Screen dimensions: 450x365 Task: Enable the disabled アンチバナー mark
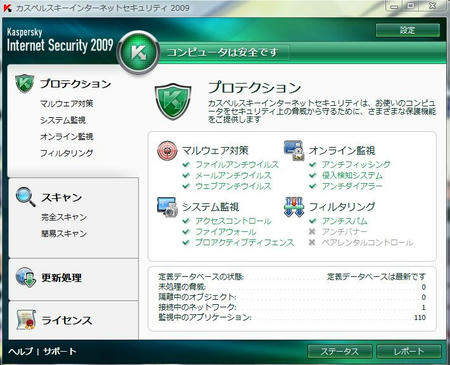click(312, 232)
